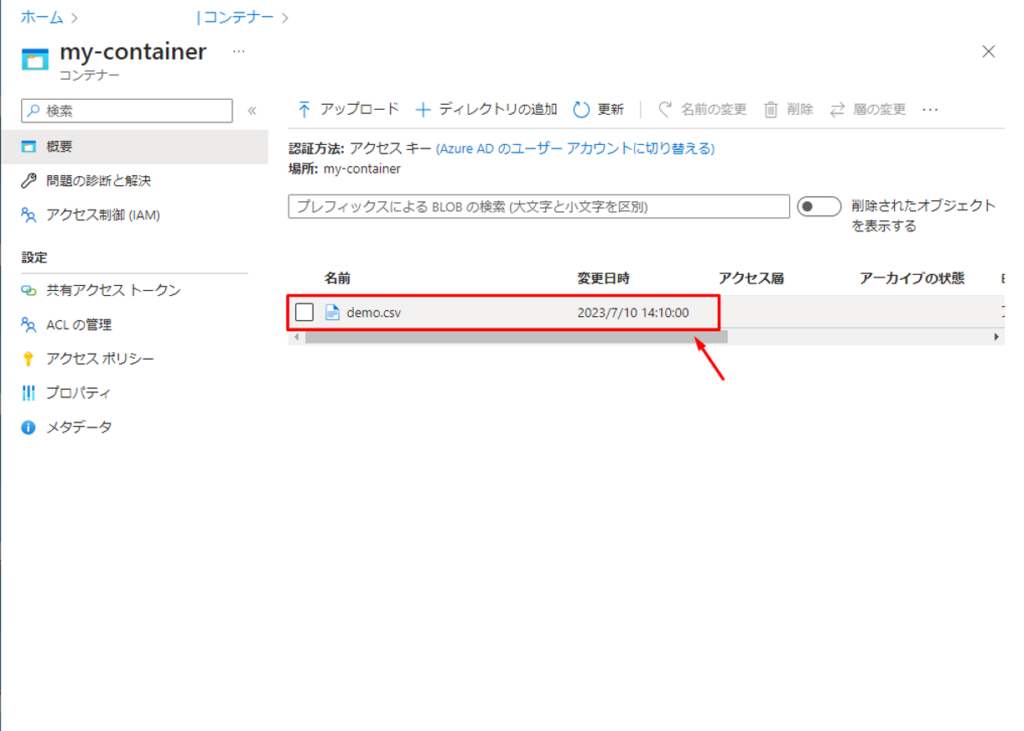The height and width of the screenshot is (731, 1024).
Task: Click the 層の変更 toolbar label
Action: click(x=879, y=109)
